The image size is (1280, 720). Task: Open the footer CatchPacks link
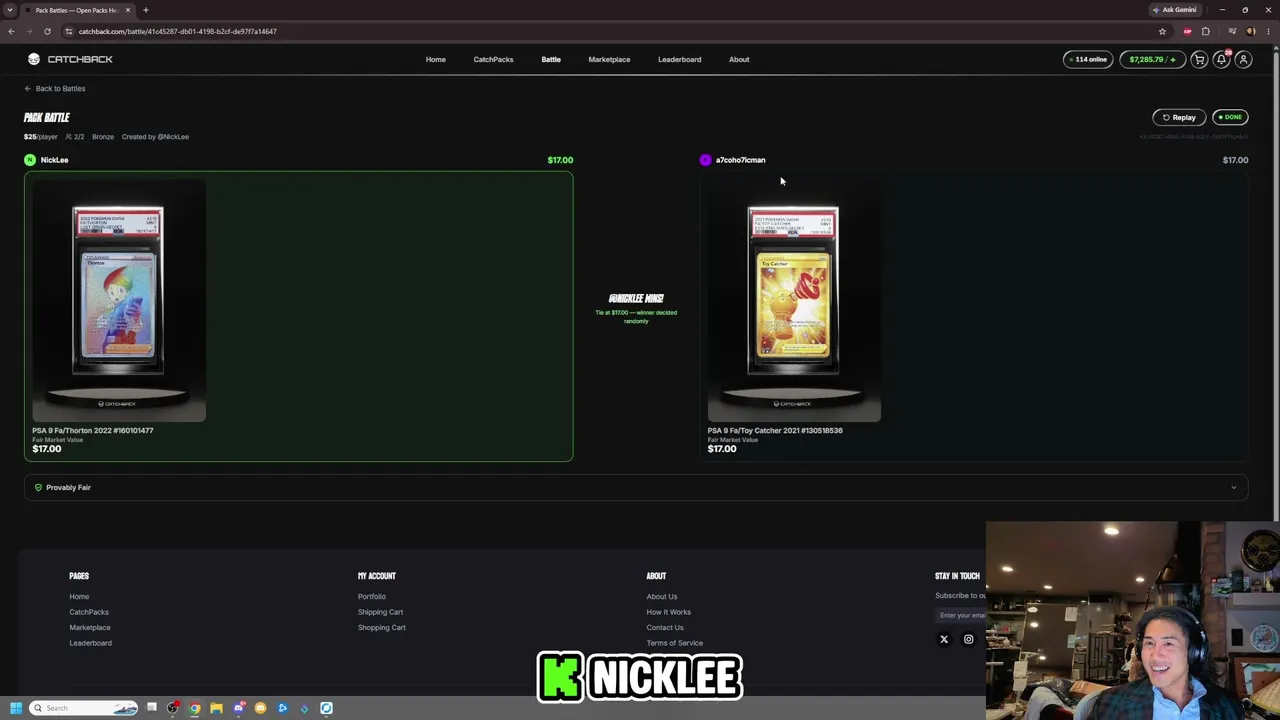(x=89, y=612)
